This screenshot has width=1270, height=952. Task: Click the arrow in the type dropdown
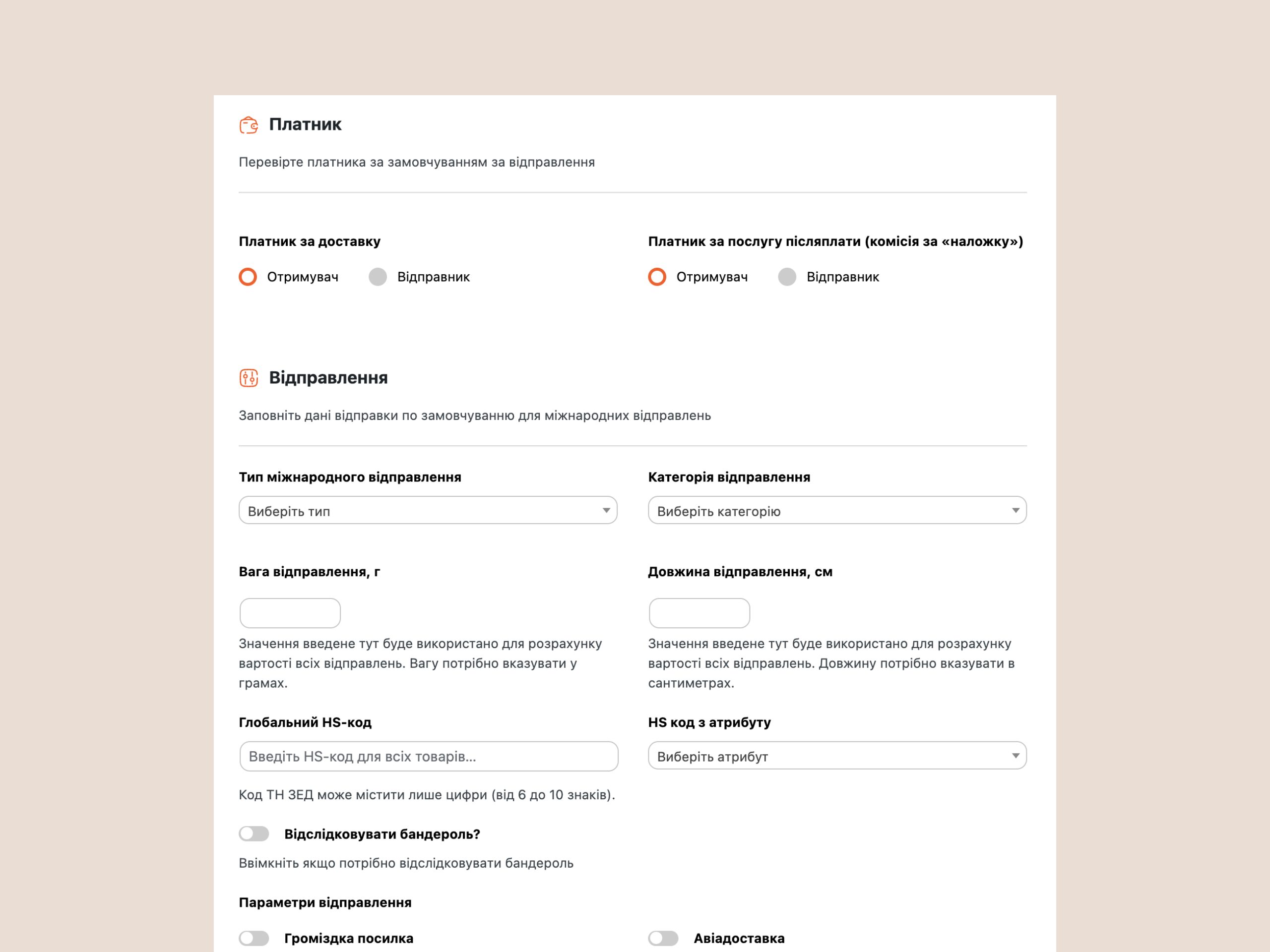click(x=606, y=511)
